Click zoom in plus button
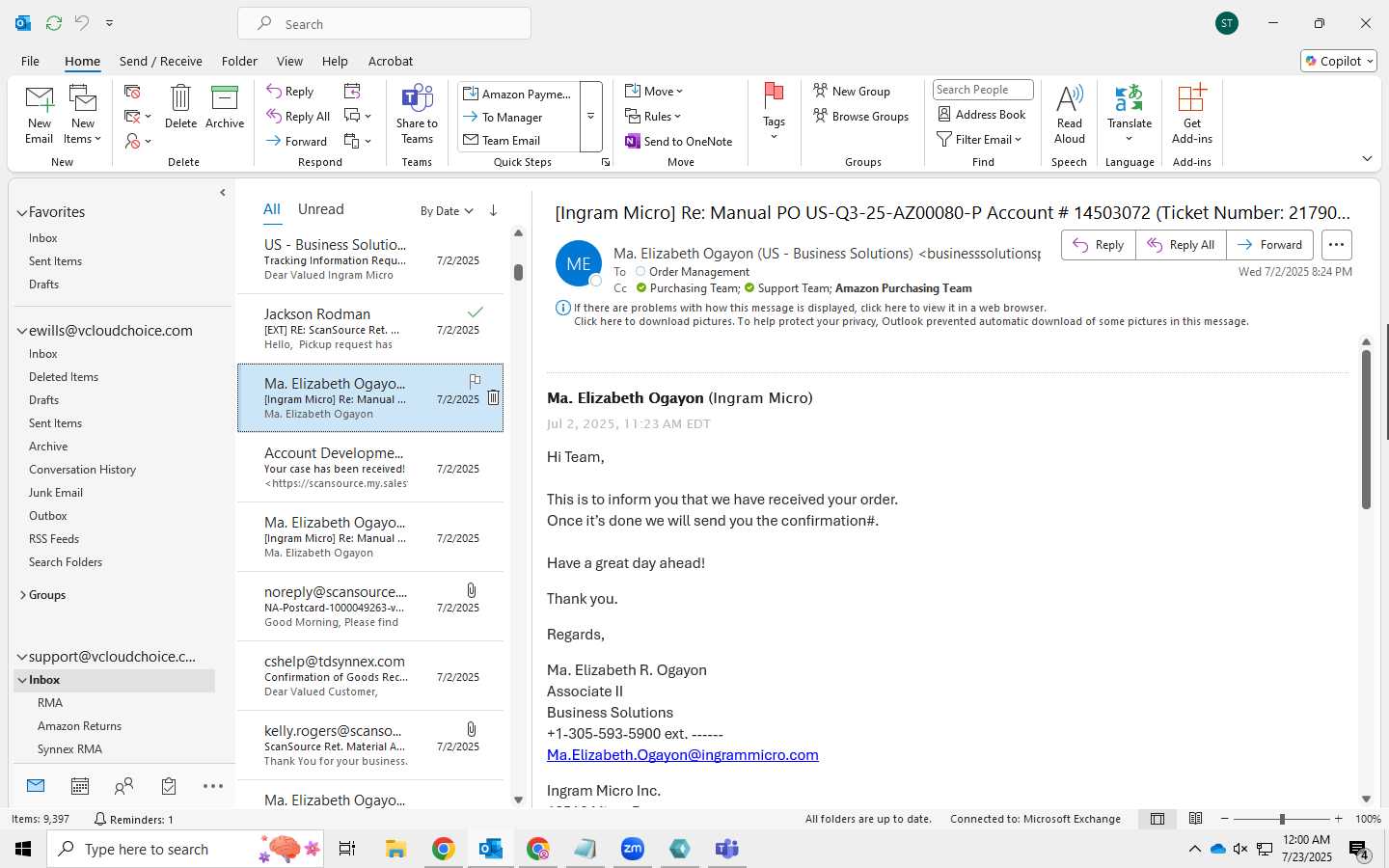Image resolution: width=1389 pixels, height=868 pixels. coord(1338,819)
